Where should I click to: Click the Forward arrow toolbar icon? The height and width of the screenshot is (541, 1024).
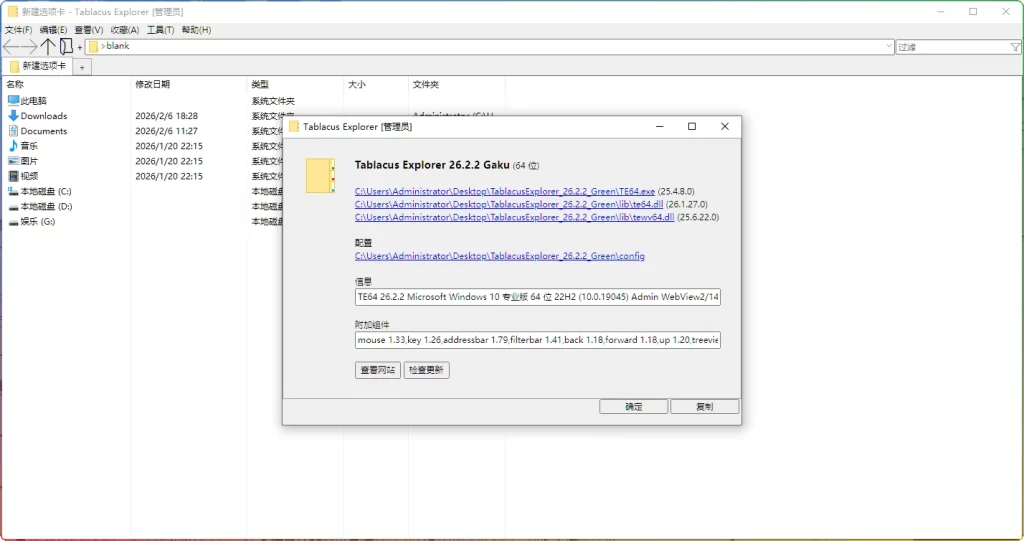29,46
